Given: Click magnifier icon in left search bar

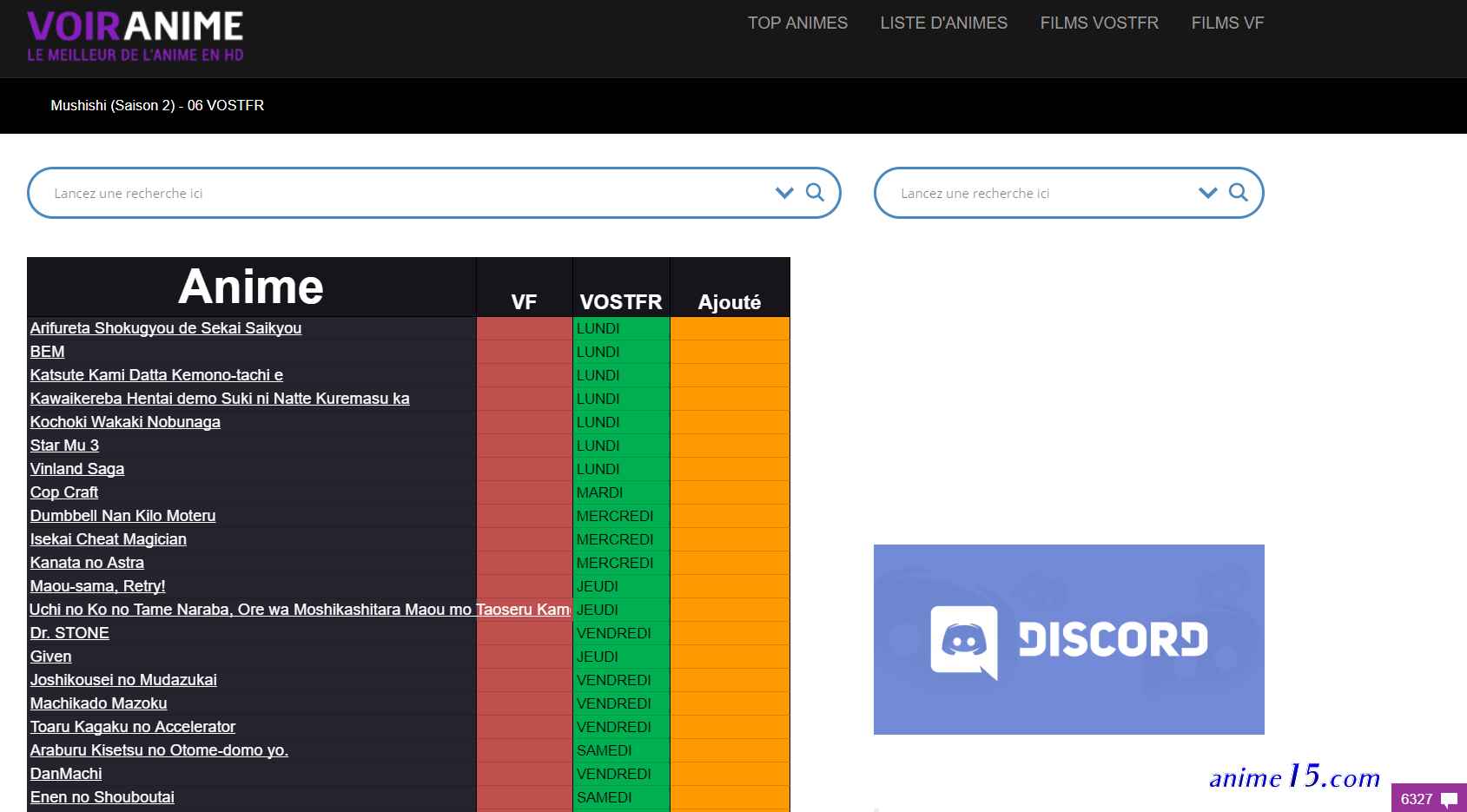Looking at the screenshot, I should [815, 192].
